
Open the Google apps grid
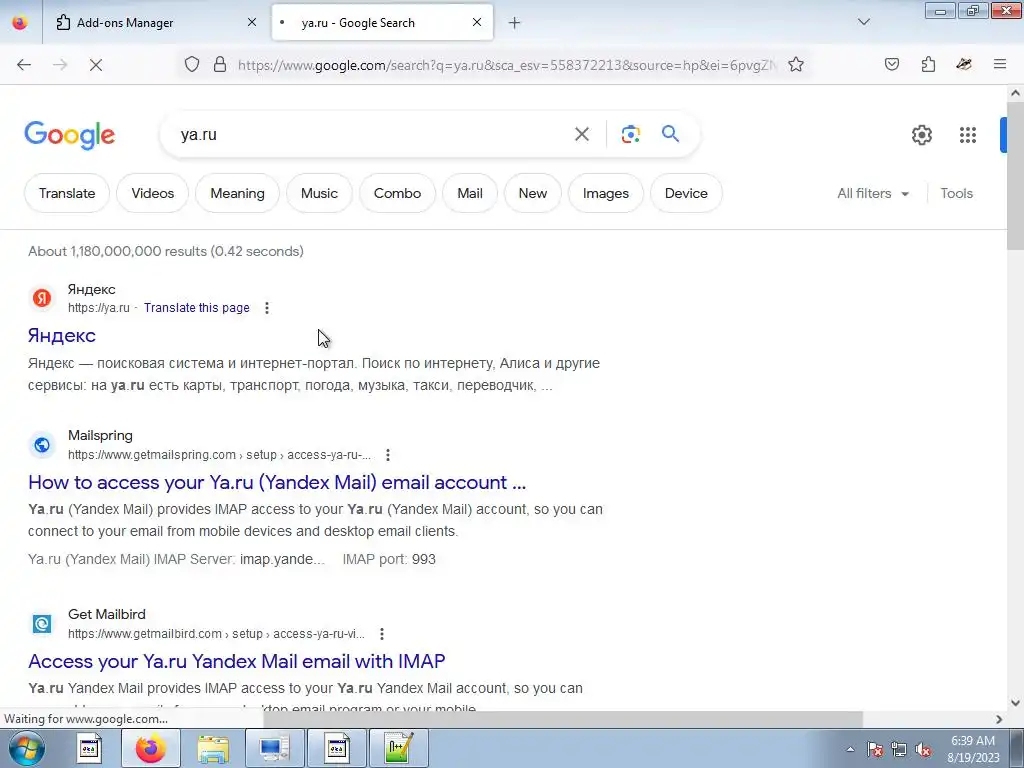(x=968, y=135)
